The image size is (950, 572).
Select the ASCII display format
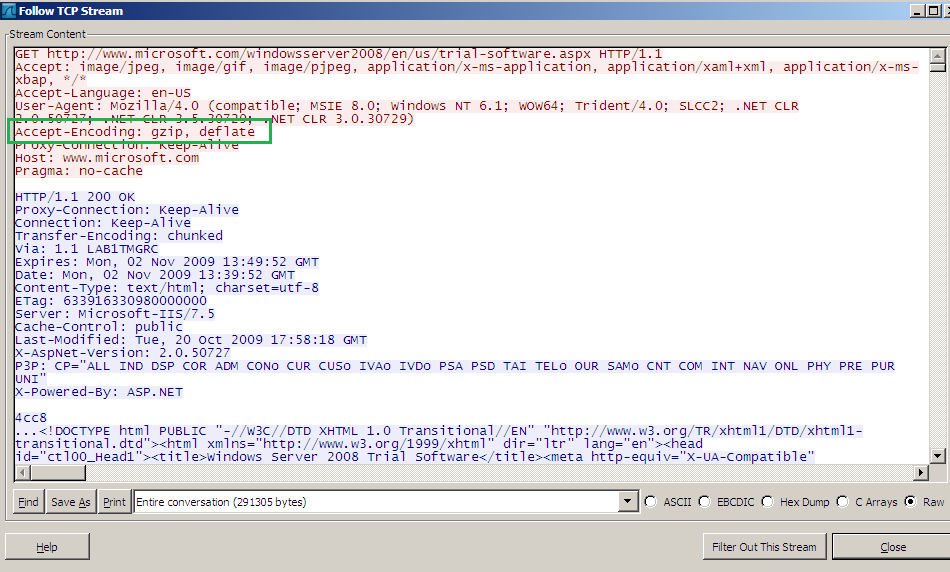tap(651, 502)
